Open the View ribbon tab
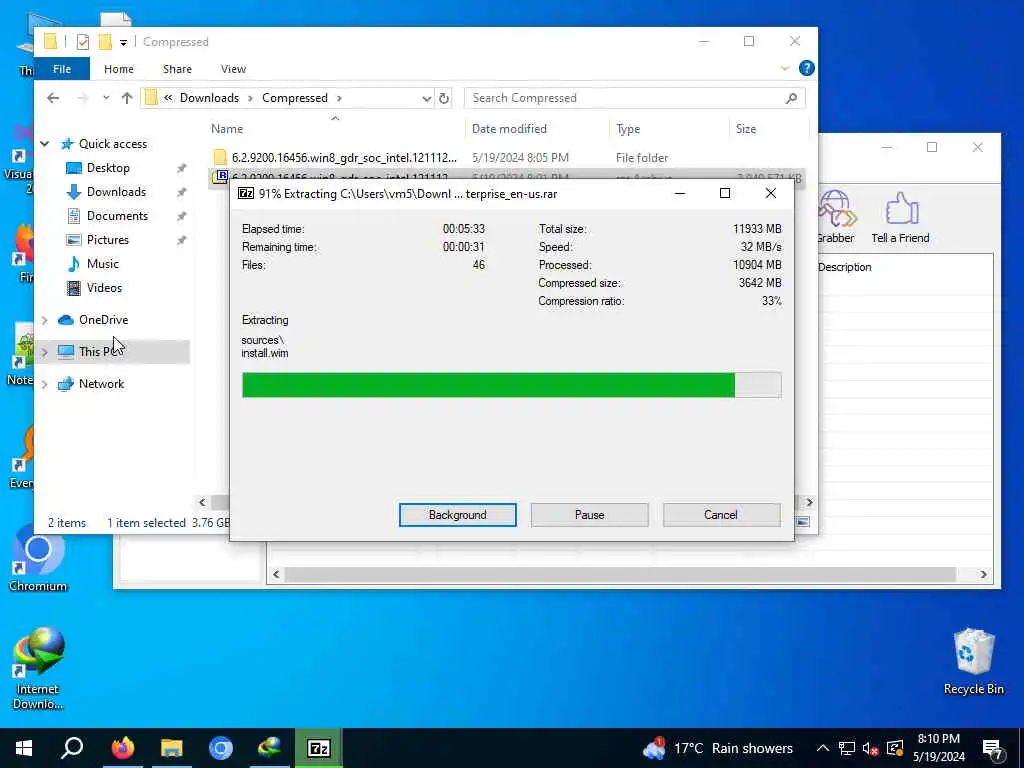The width and height of the screenshot is (1024, 768). point(233,69)
